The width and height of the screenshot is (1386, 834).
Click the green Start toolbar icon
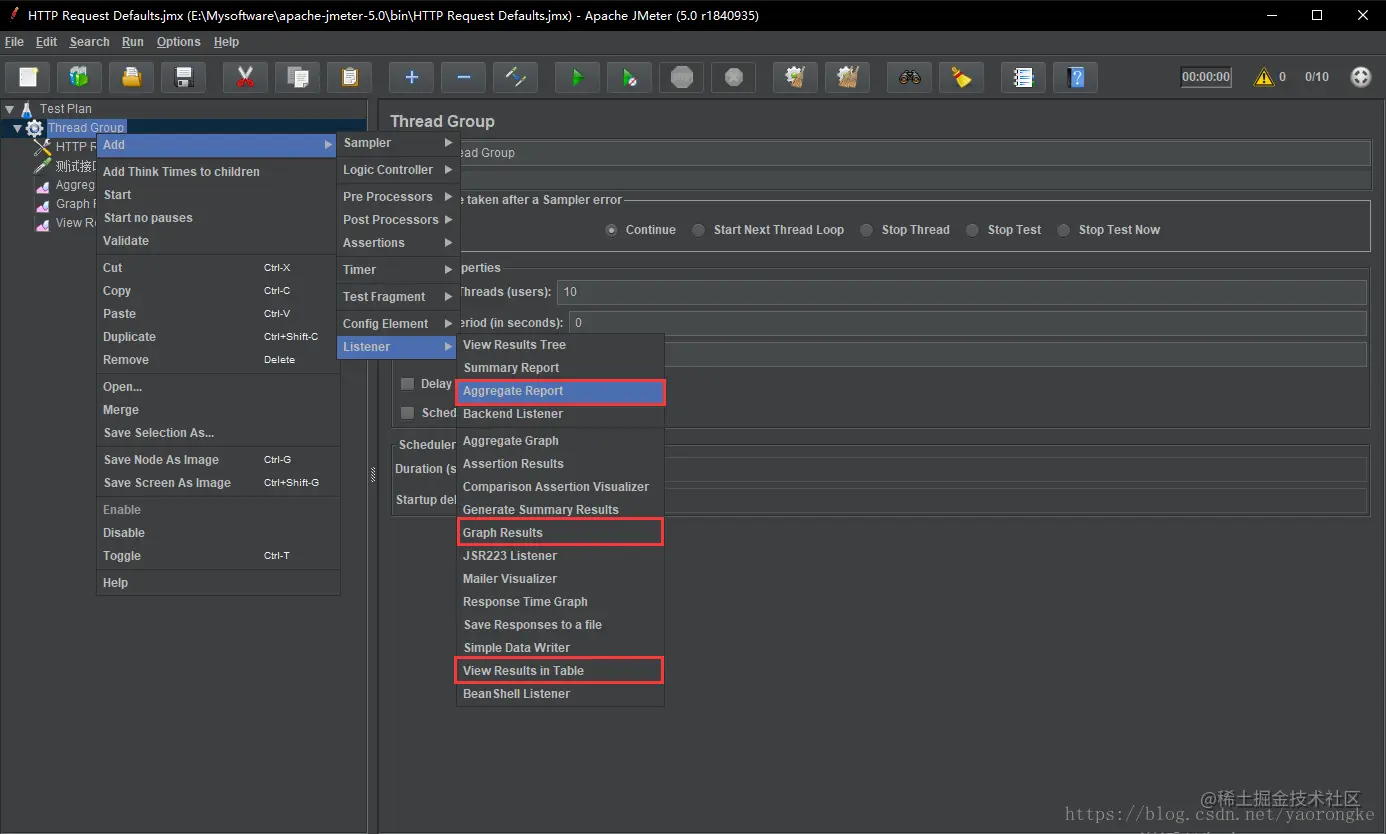tap(577, 77)
